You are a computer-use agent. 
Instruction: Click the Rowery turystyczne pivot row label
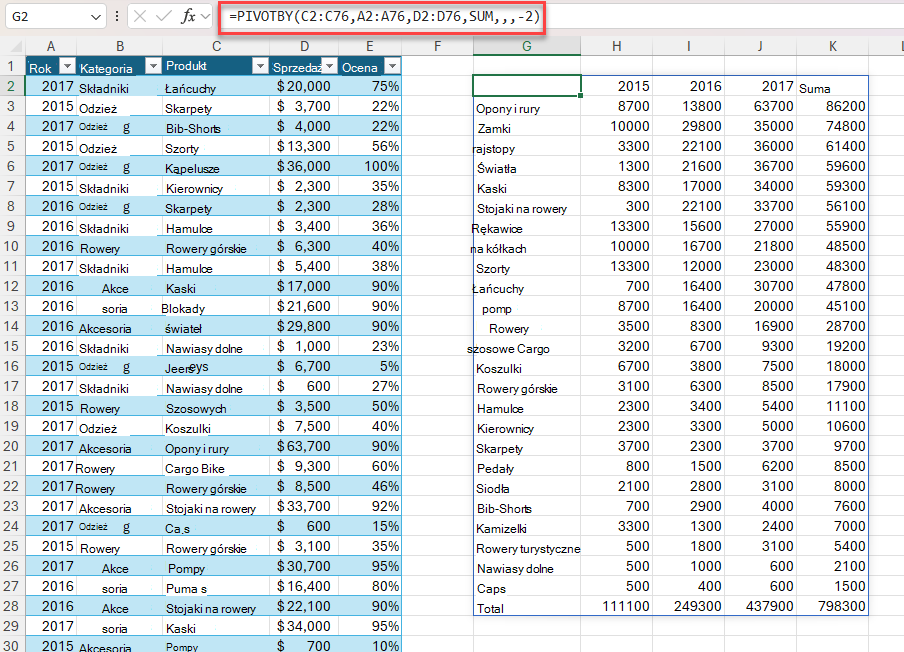coord(528,549)
